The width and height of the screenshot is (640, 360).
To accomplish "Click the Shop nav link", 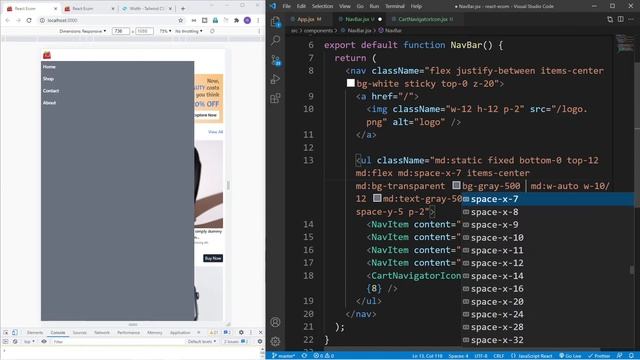I will tap(48, 78).
